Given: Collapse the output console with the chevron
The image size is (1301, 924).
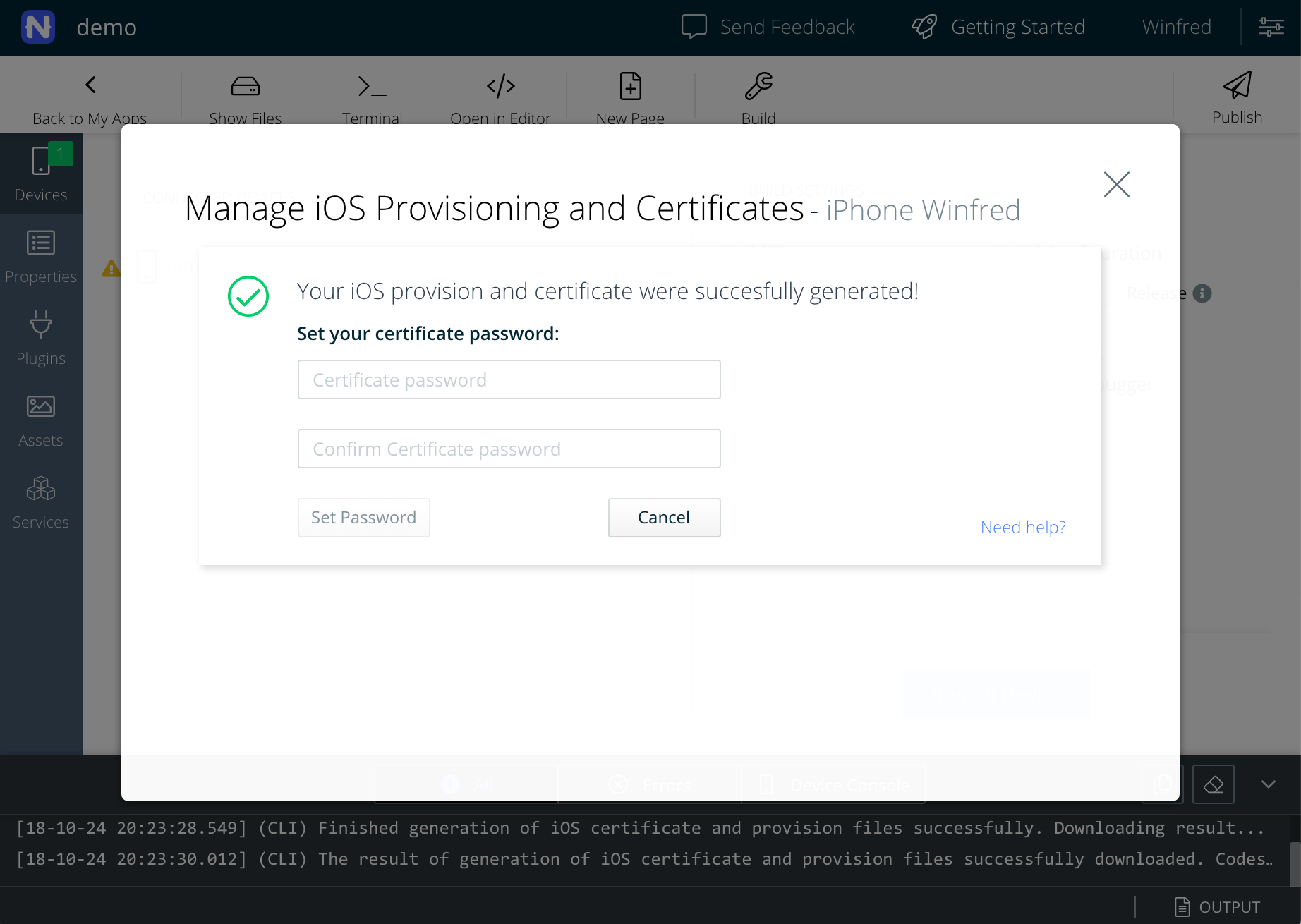Looking at the screenshot, I should click(x=1268, y=784).
